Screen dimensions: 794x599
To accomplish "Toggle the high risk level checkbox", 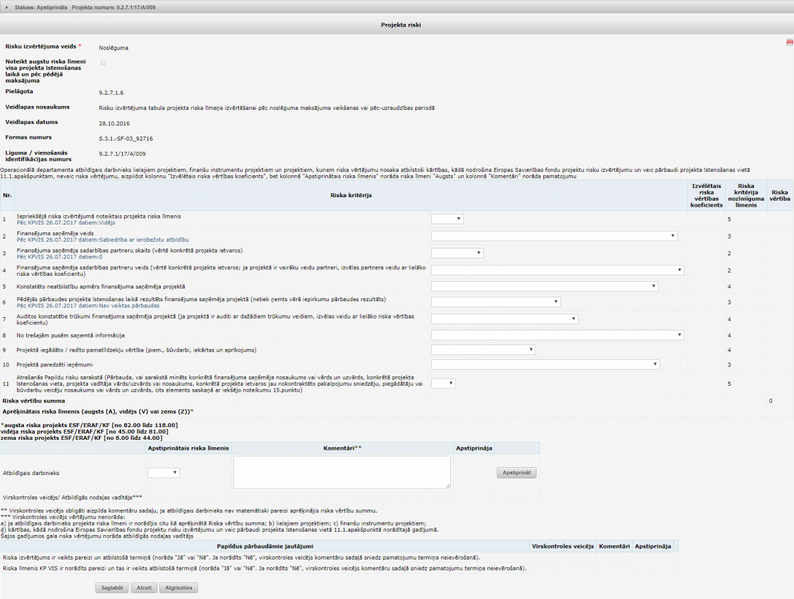I will tap(103, 63).
